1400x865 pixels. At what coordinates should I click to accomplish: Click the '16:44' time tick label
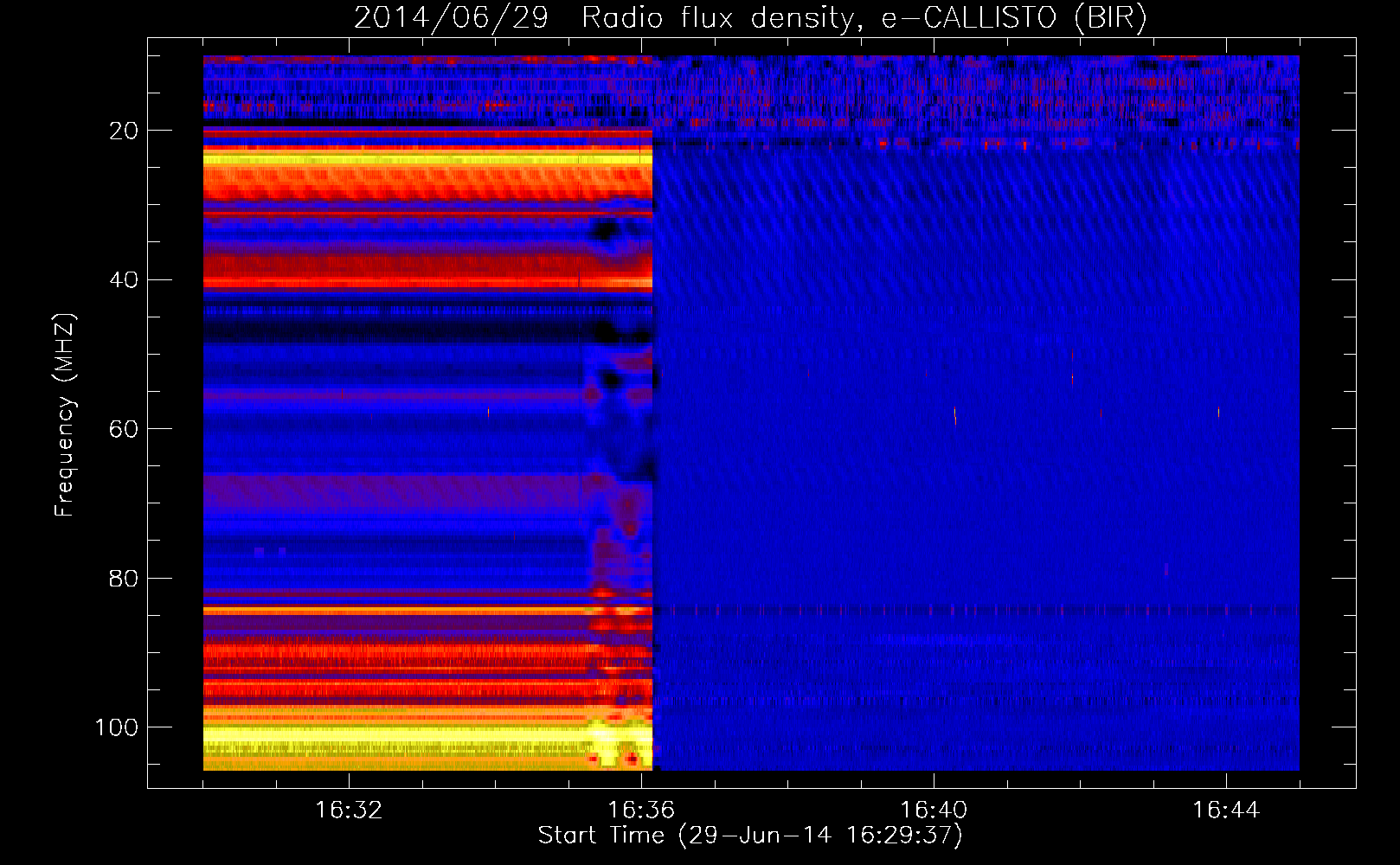1226,811
